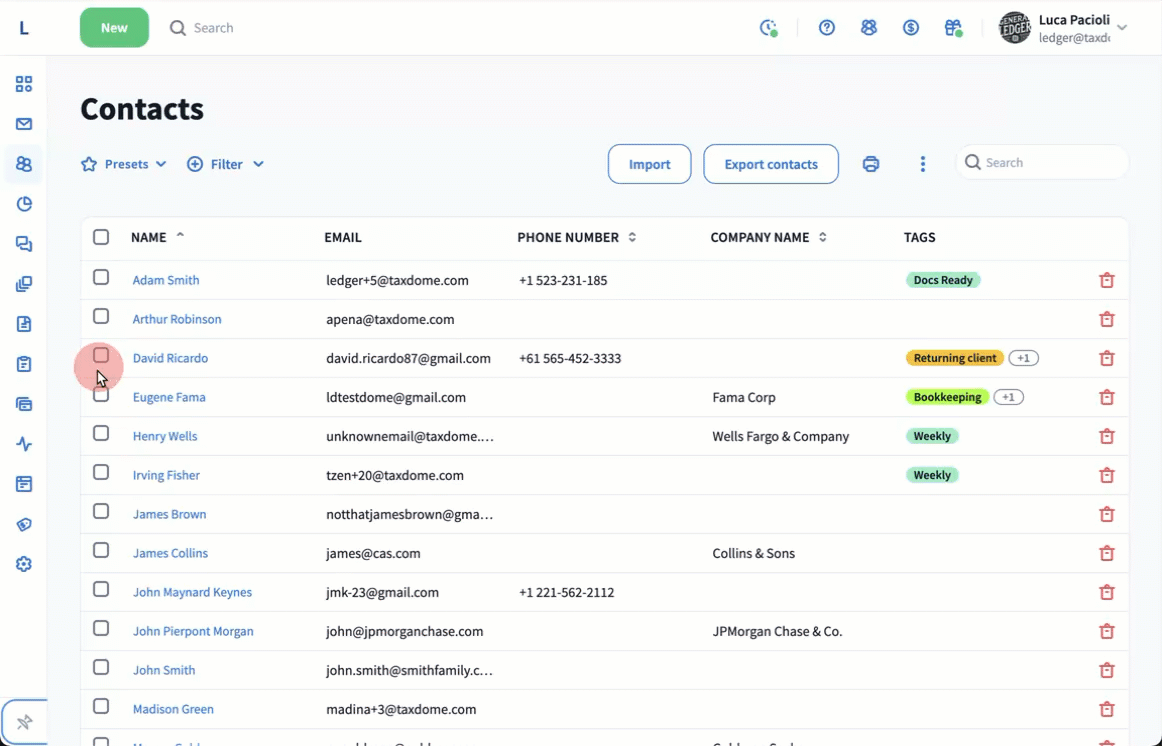This screenshot has height=746, width=1162.
Task: Open the Filter dropdown
Action: coord(226,164)
